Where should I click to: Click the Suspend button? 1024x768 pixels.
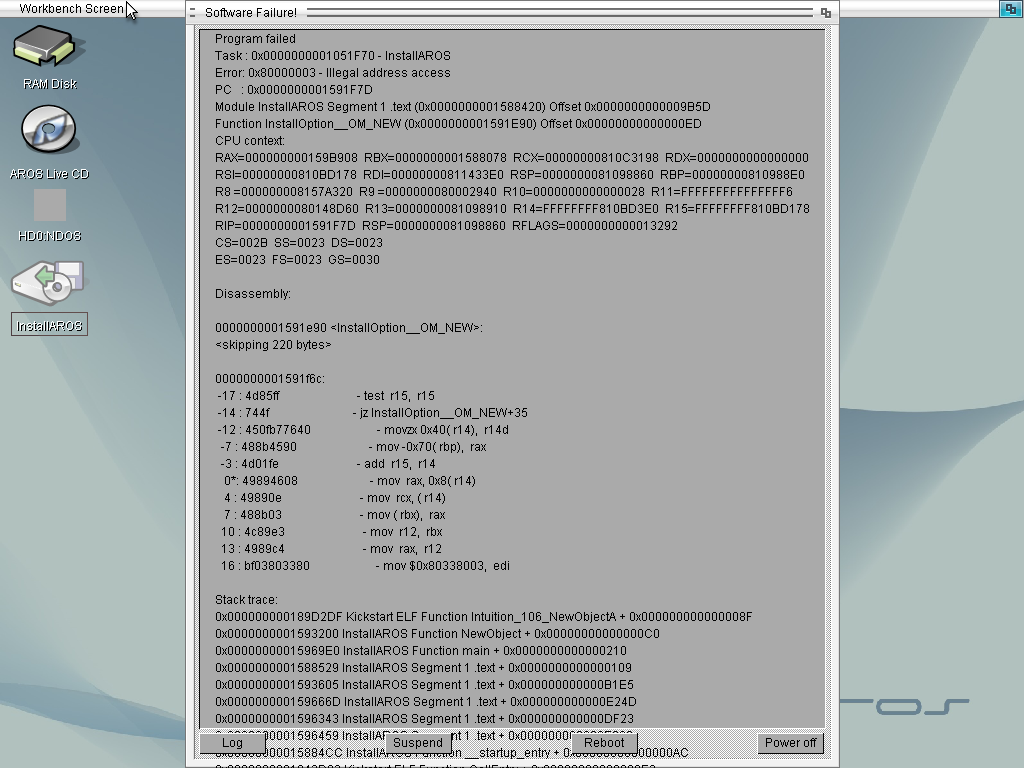tap(418, 743)
